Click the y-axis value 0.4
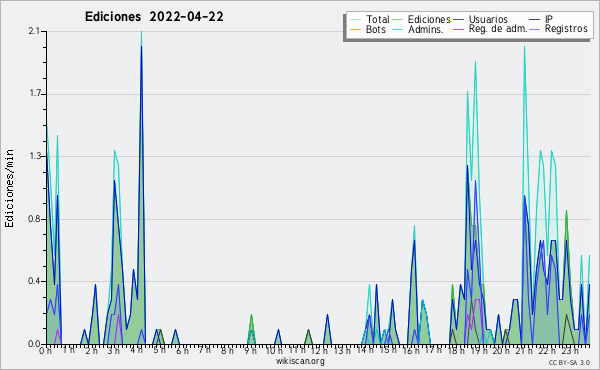The width and height of the screenshot is (600, 370). tap(34, 281)
